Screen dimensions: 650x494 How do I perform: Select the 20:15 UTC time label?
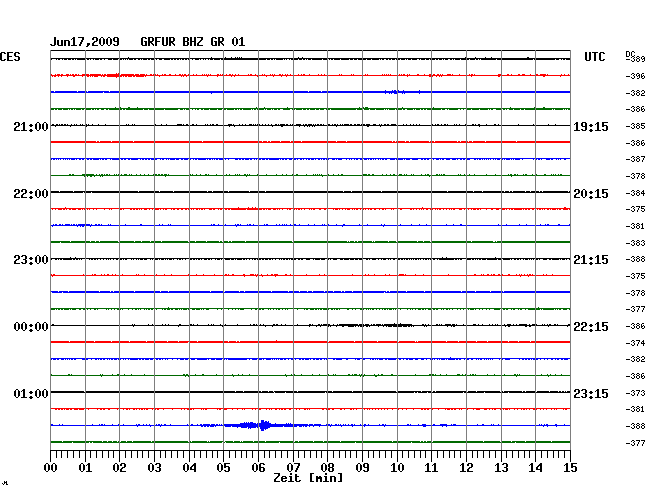(x=591, y=194)
